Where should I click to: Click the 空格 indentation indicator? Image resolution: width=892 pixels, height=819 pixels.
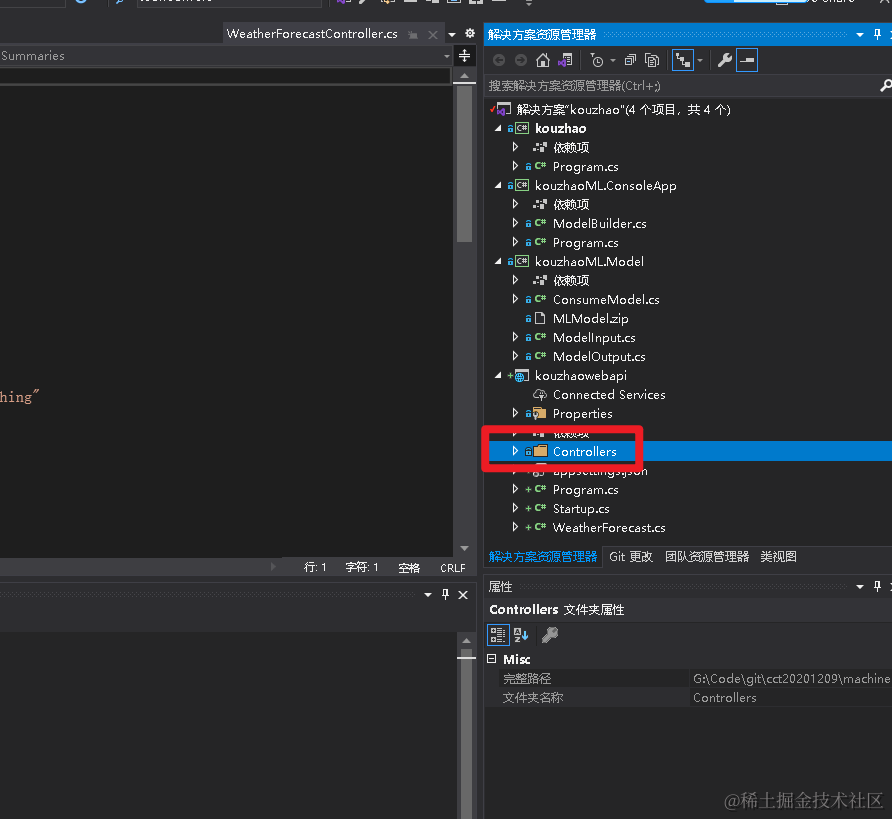pos(409,568)
